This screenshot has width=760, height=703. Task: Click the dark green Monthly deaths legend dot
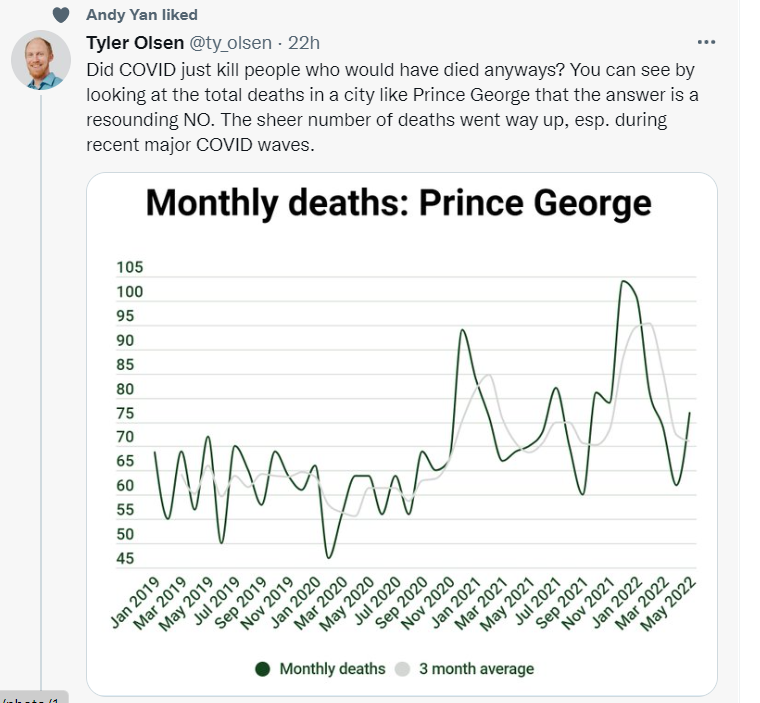[x=263, y=669]
